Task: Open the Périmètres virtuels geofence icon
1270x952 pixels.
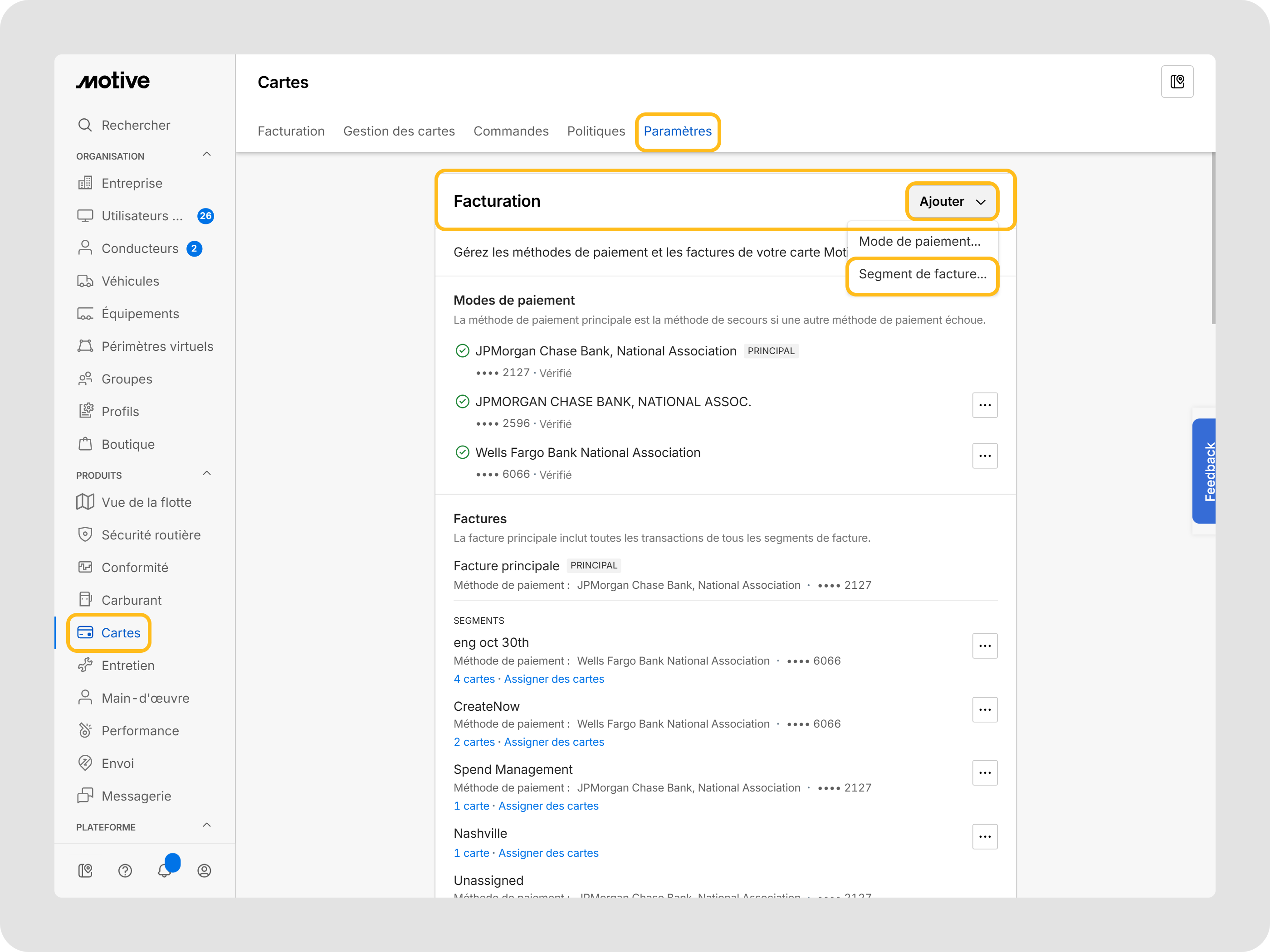Action: point(85,347)
